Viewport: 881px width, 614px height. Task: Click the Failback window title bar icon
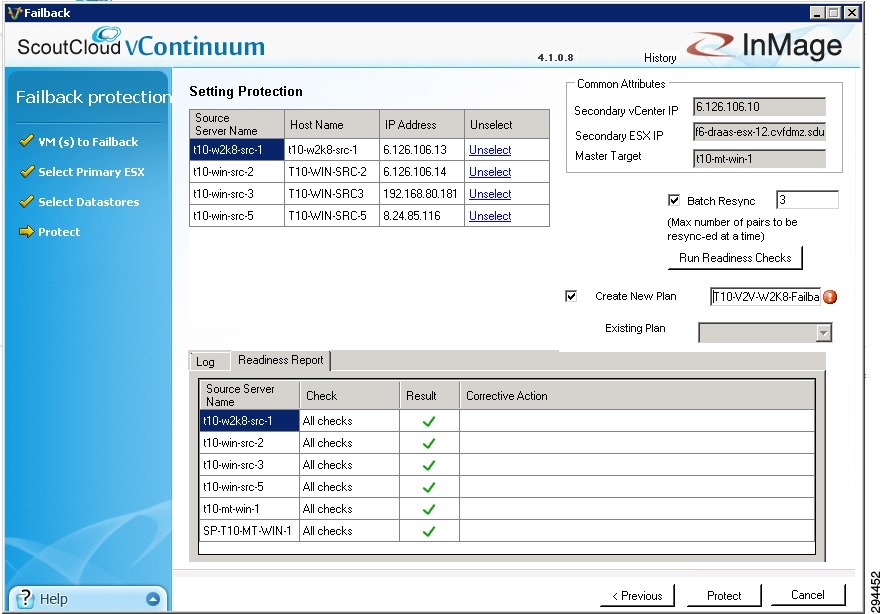coord(15,12)
